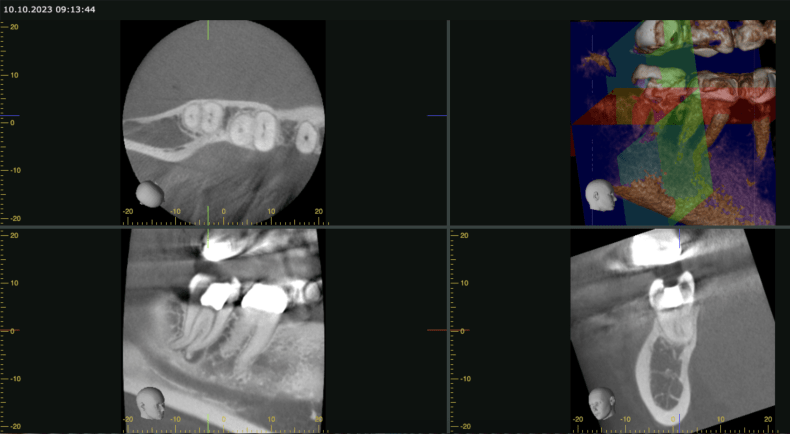Select green slice marker atop sagittal view
This screenshot has width=790, height=434.
tap(208, 238)
